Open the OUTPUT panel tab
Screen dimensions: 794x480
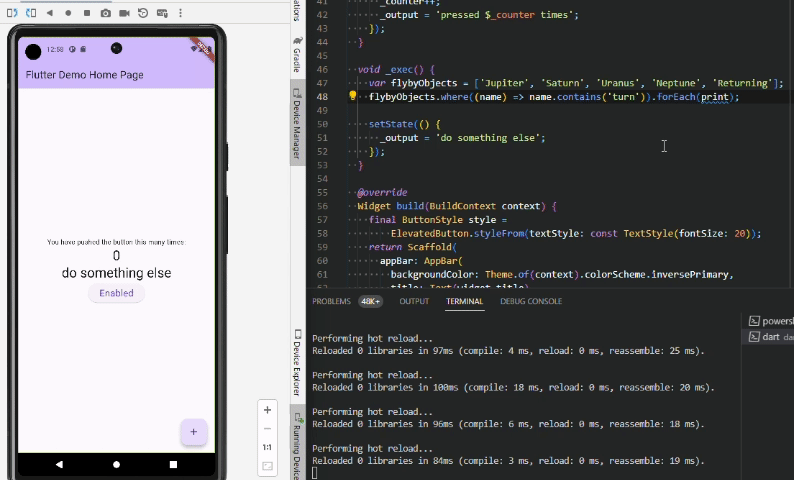(x=414, y=301)
